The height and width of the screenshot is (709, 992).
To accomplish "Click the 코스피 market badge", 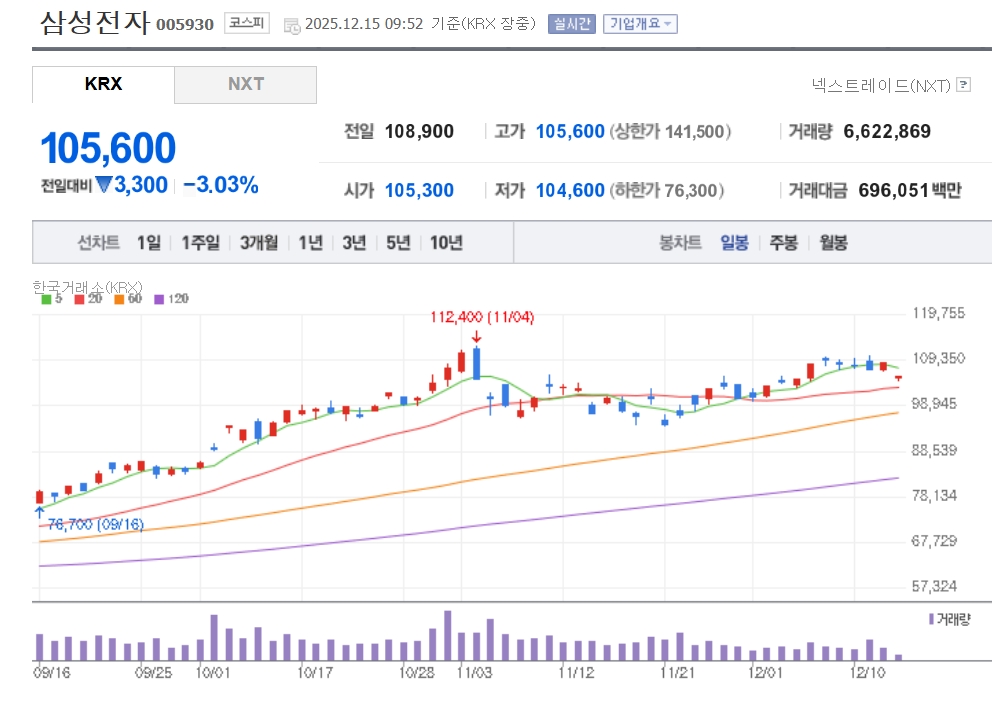I will pos(246,23).
